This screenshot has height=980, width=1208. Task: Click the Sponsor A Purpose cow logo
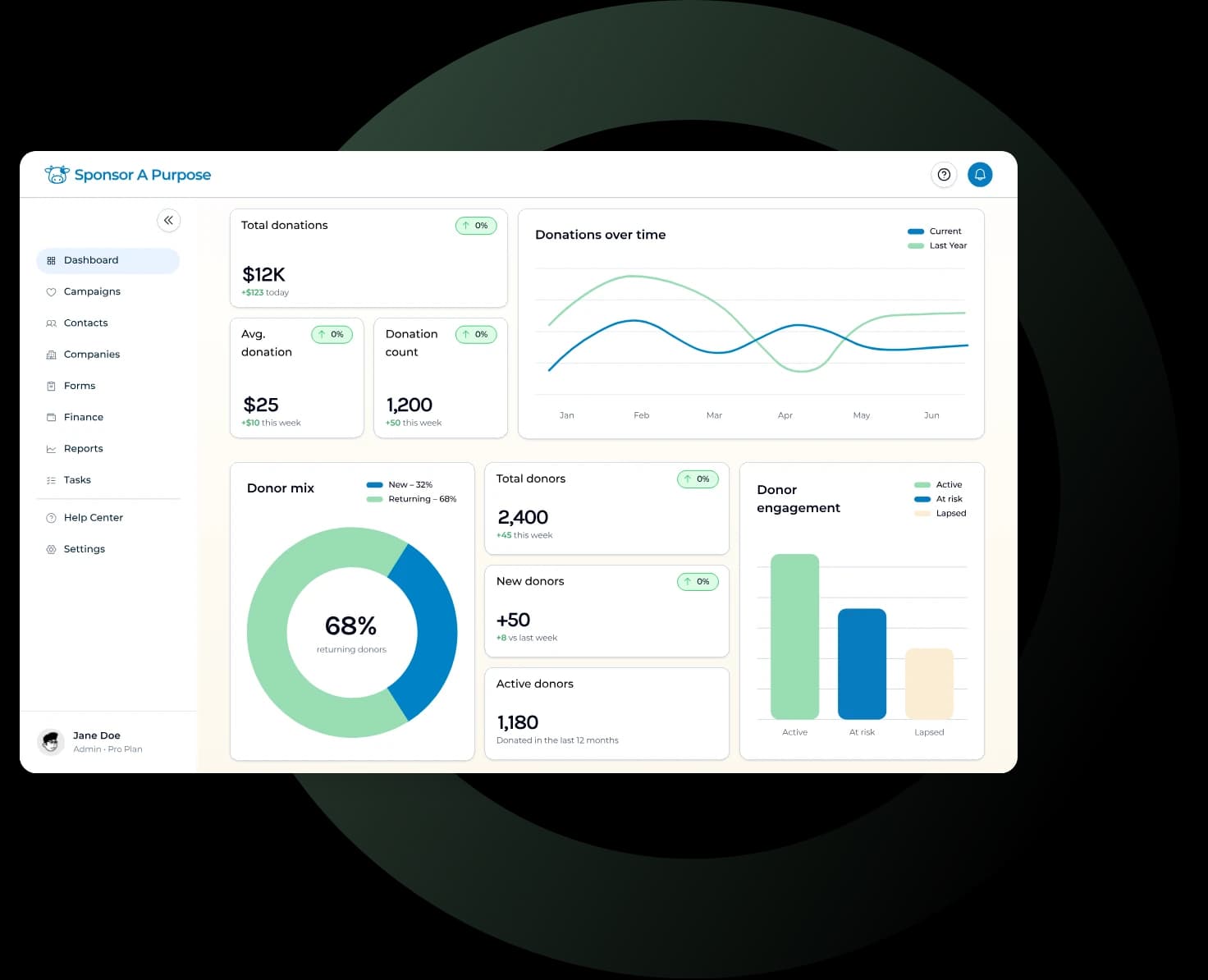click(x=57, y=174)
